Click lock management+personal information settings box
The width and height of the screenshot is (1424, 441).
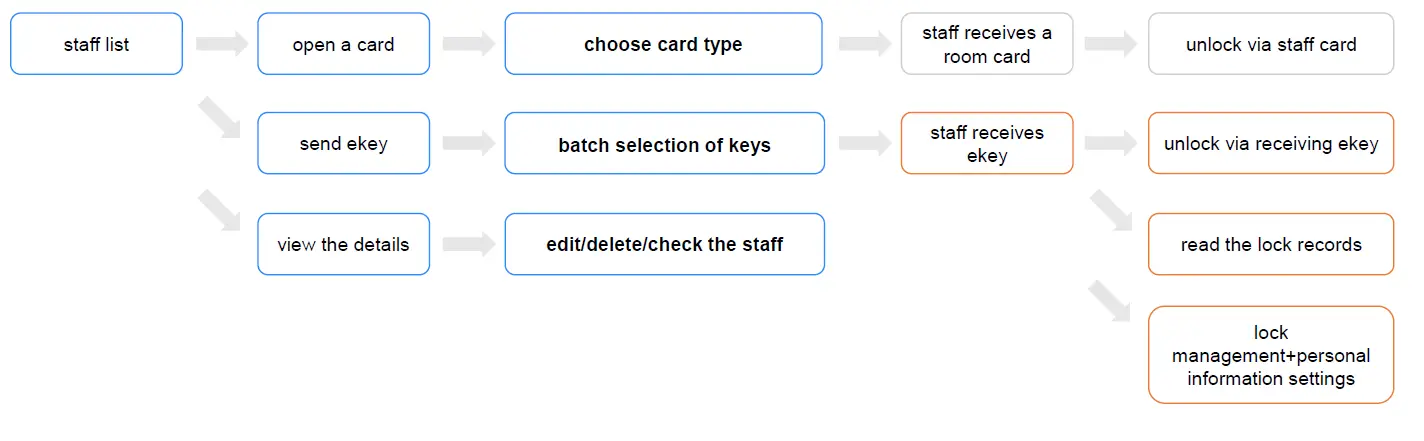click(1270, 355)
